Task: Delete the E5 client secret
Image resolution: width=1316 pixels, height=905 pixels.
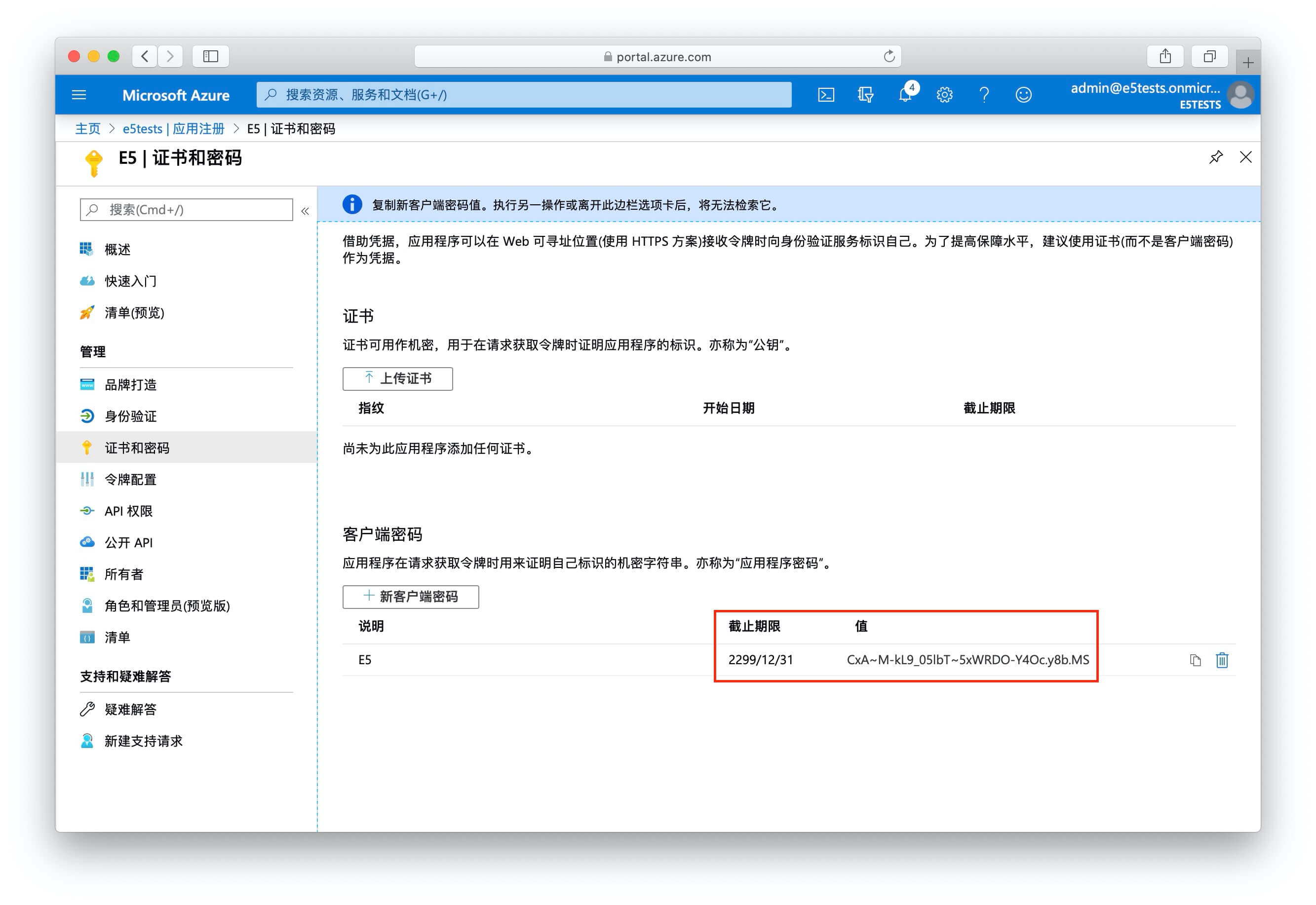Action: pos(1222,660)
